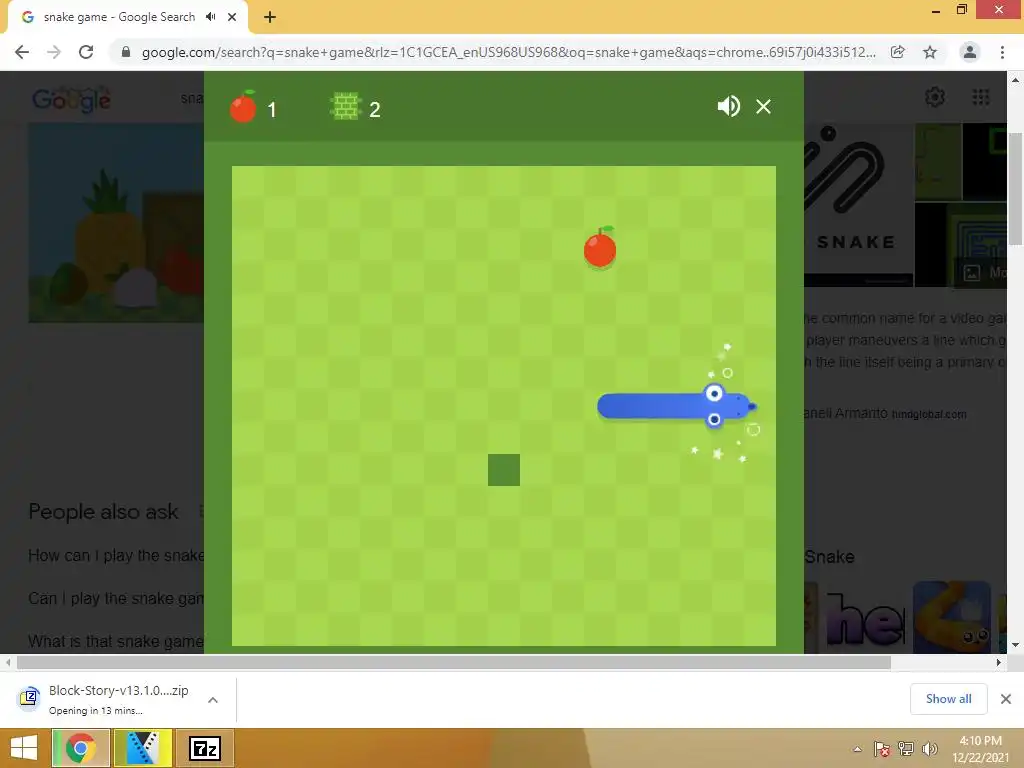Show hidden system tray icons
The width and height of the screenshot is (1024, 768).
tap(857, 749)
